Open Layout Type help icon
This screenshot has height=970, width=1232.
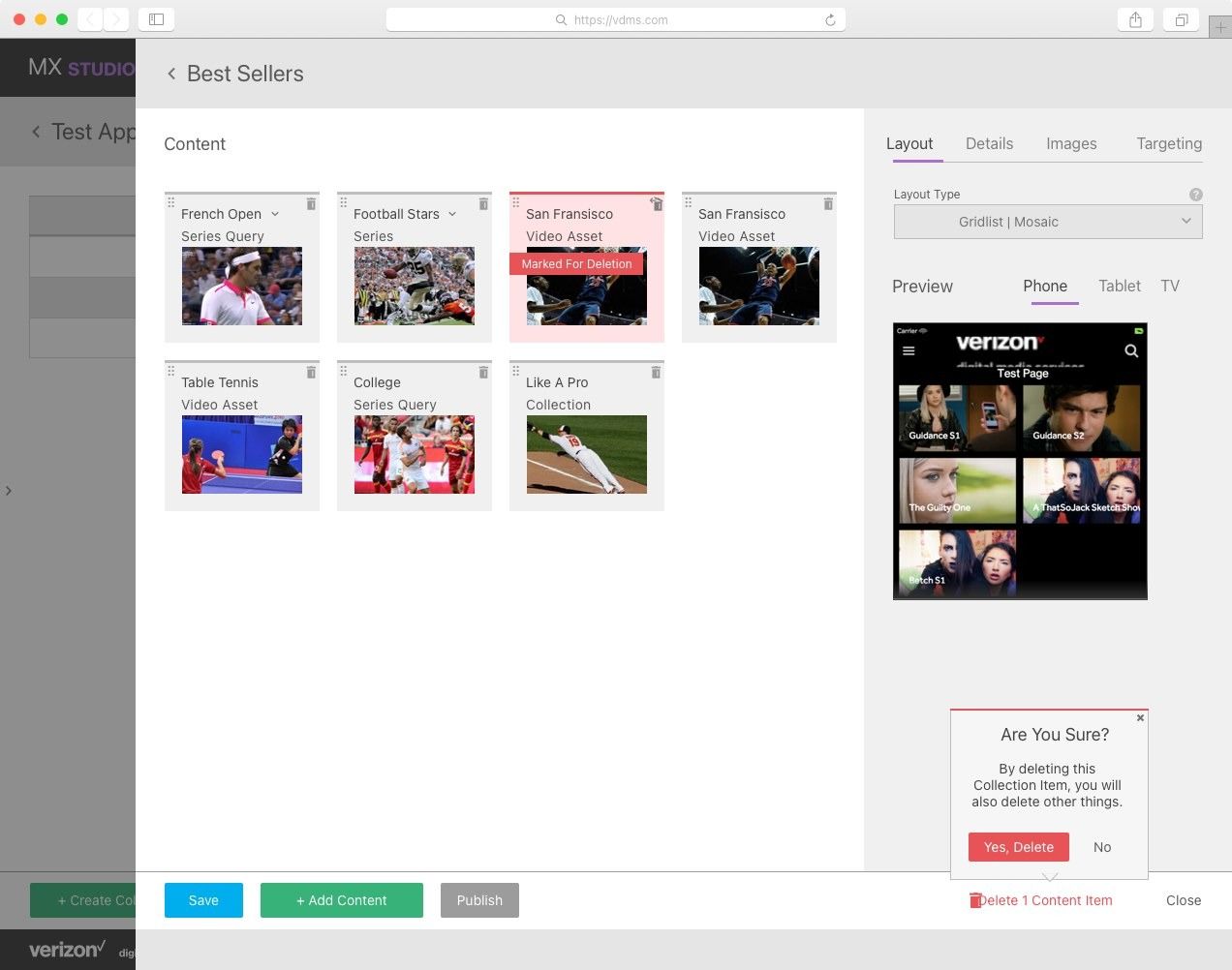point(1196,195)
